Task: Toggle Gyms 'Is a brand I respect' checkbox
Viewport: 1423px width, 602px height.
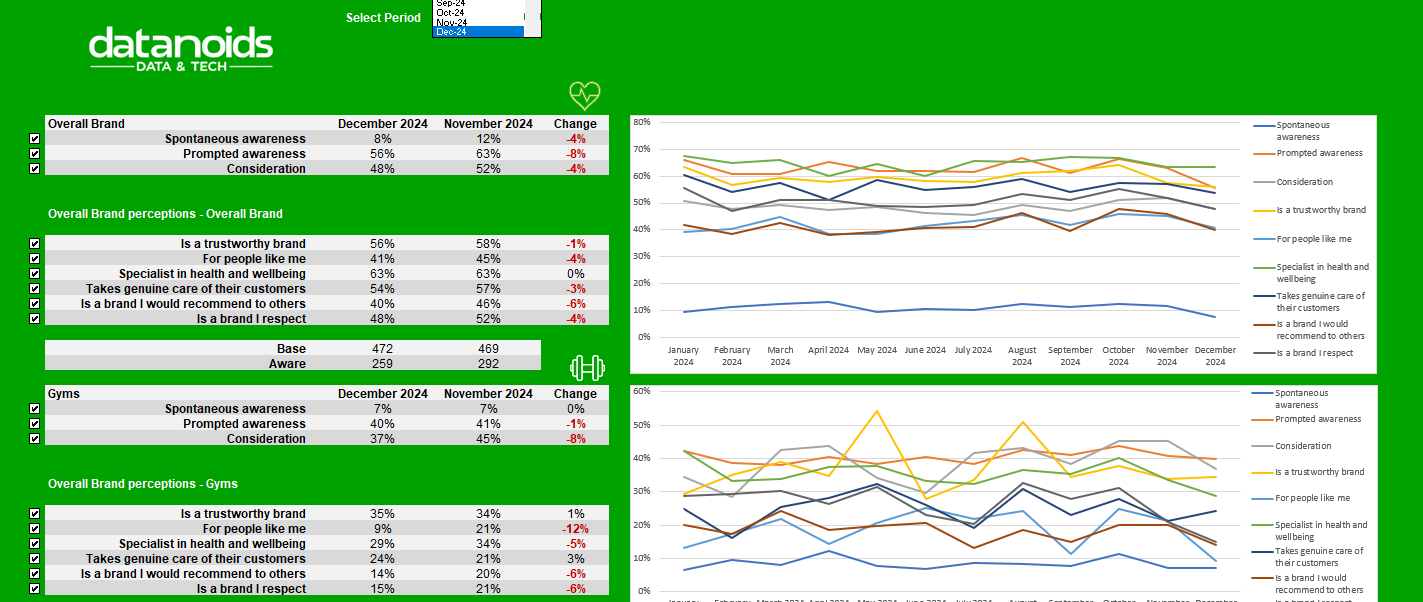Action: pos(35,589)
